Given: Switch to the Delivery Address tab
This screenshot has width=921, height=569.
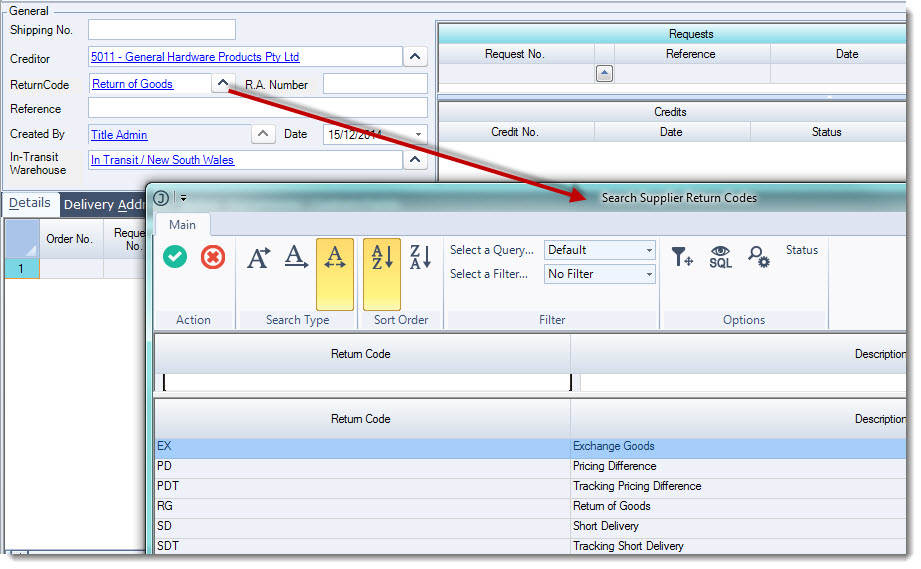Looking at the screenshot, I should tap(103, 205).
